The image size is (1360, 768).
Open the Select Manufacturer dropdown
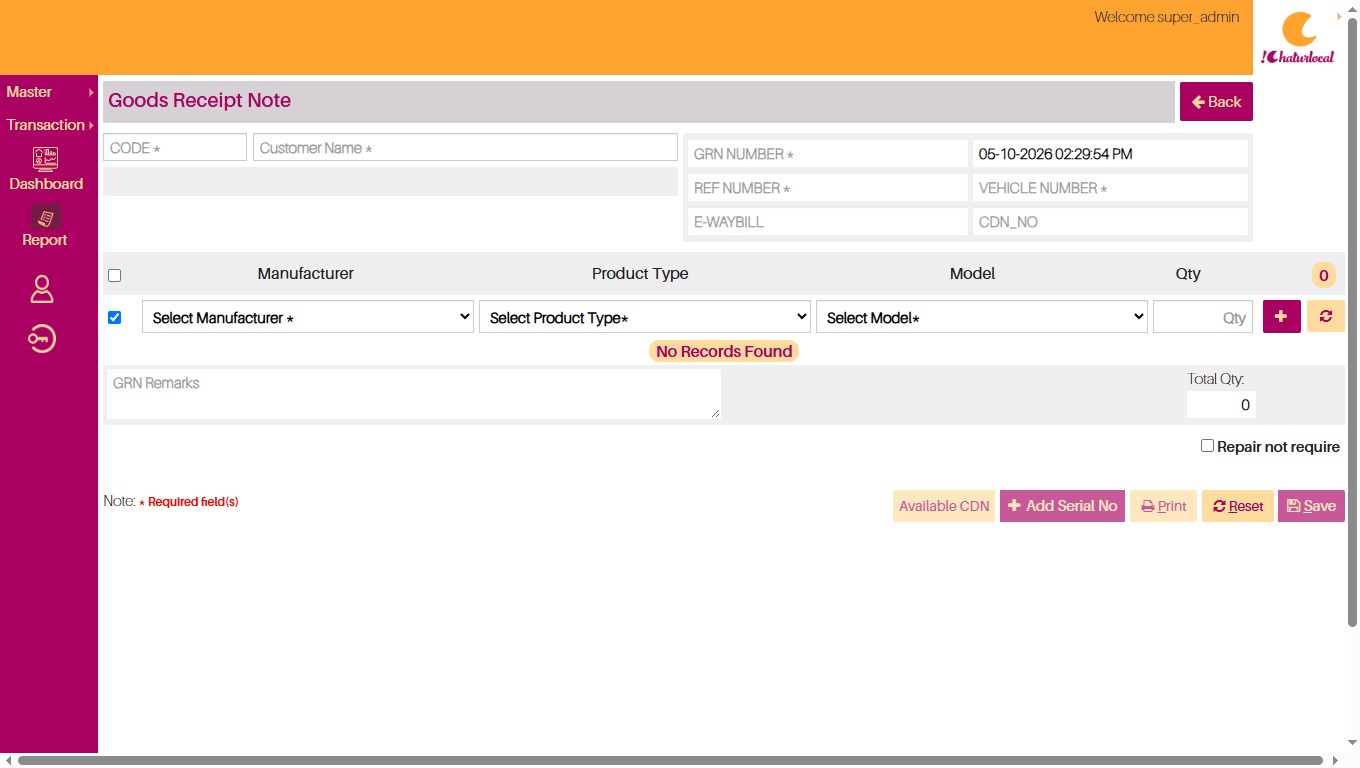[308, 317]
